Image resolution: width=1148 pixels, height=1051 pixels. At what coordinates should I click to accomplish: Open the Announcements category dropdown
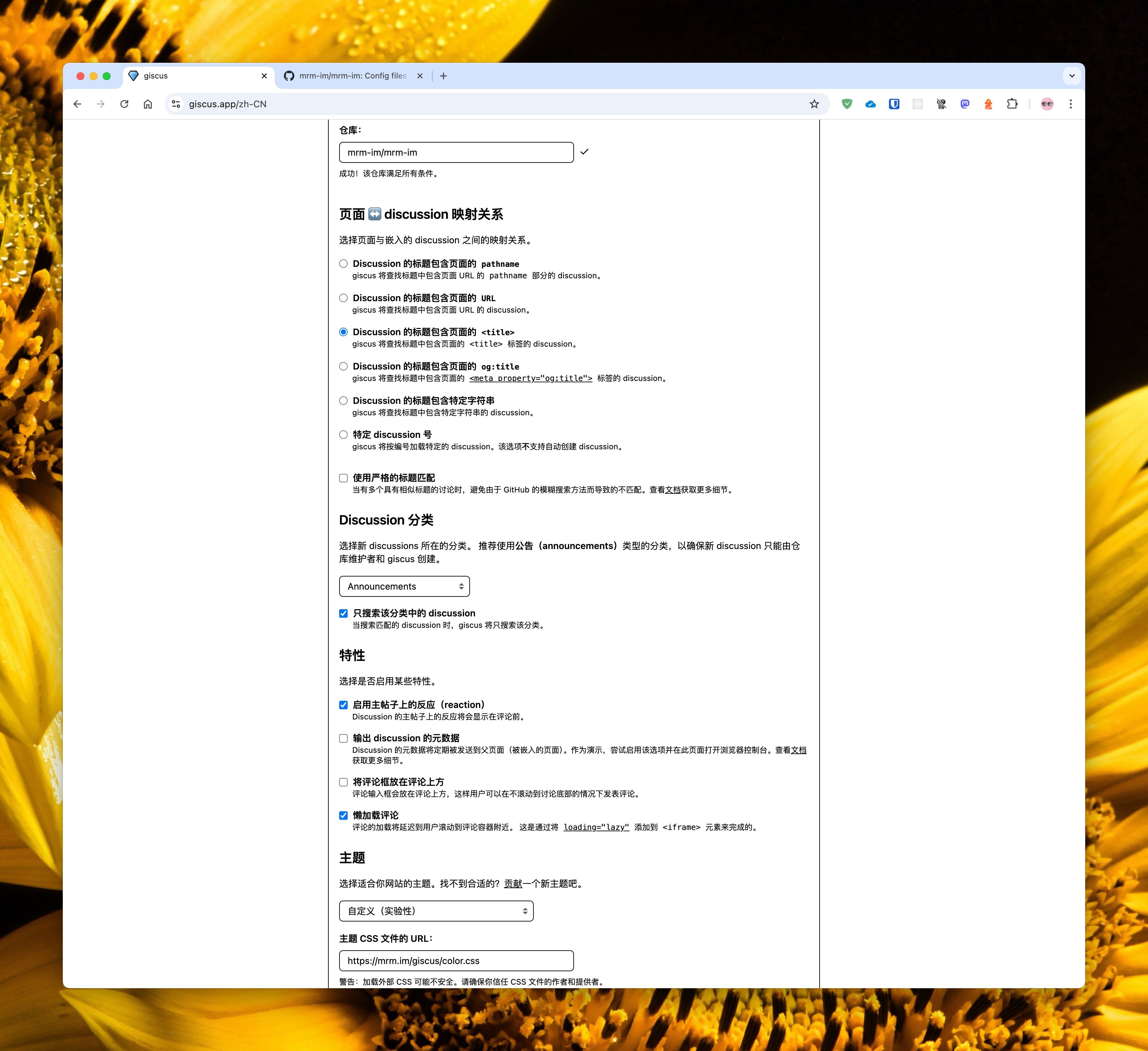(x=404, y=586)
